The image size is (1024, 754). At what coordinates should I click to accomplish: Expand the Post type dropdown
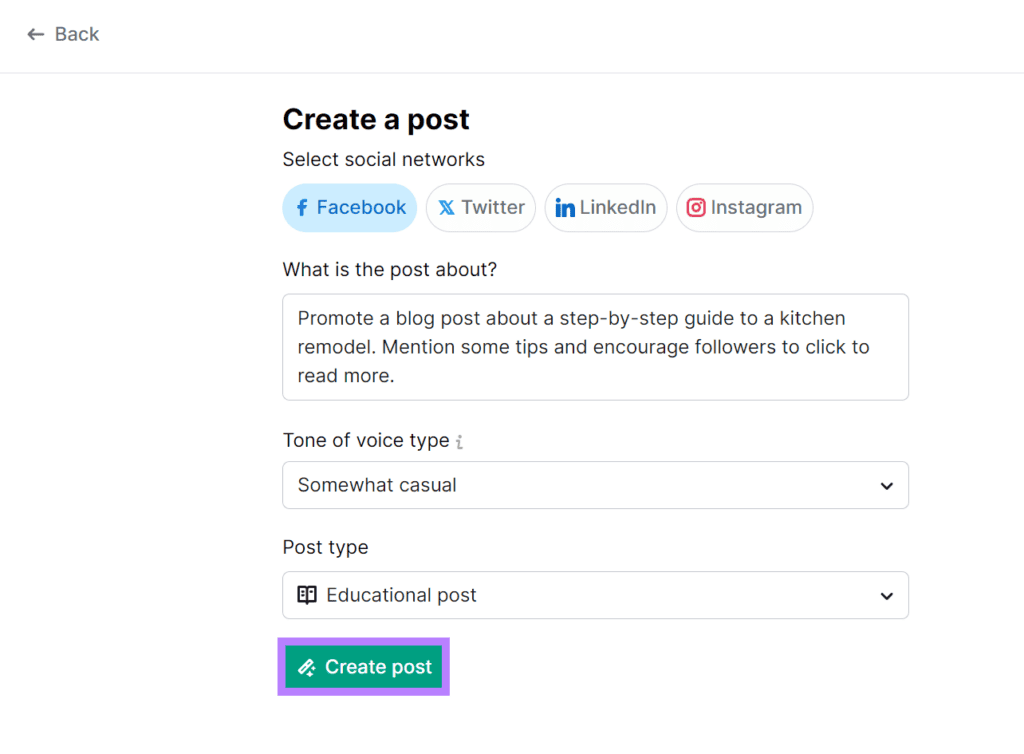[595, 595]
